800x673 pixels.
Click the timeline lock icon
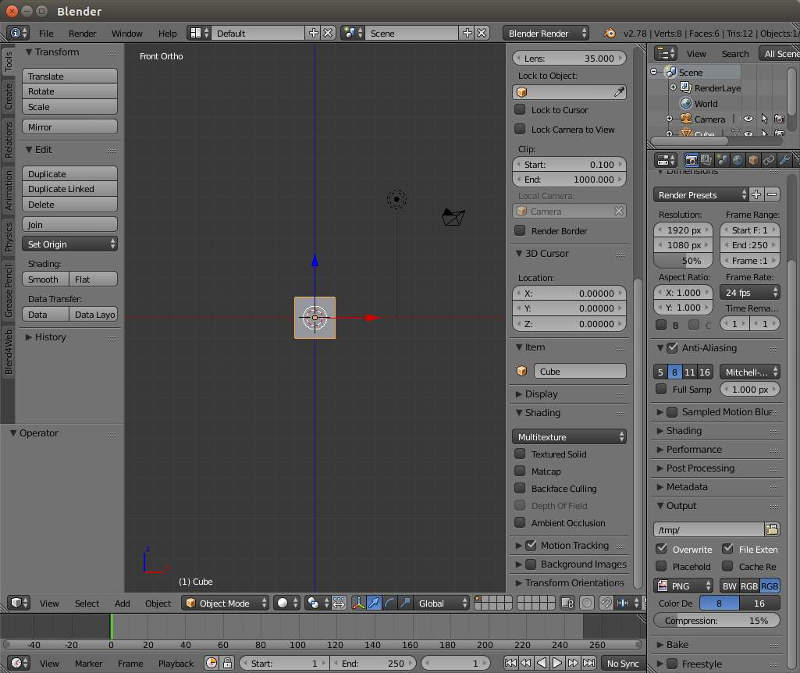click(228, 663)
